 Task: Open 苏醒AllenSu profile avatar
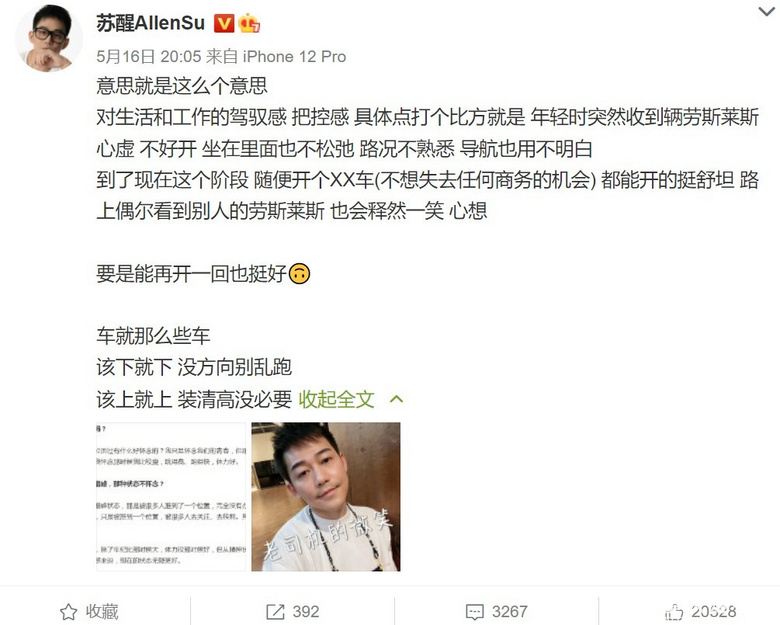click(48, 38)
